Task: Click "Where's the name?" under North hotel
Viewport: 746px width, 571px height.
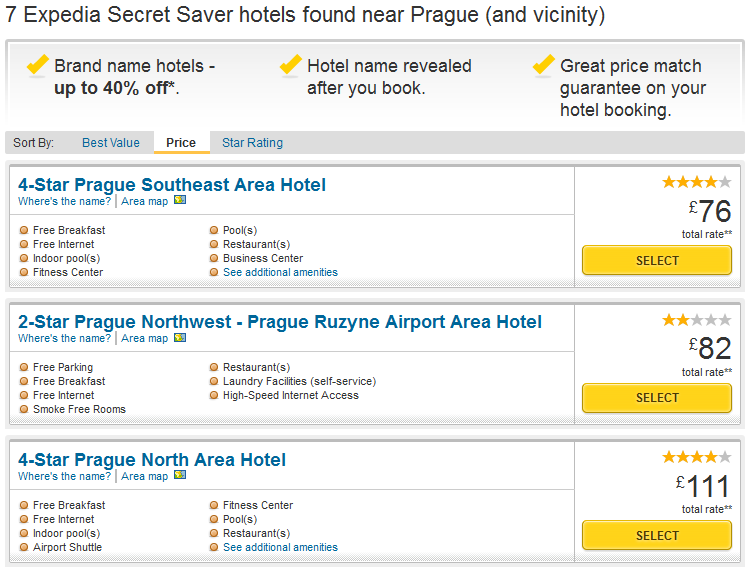Action: pos(64,476)
